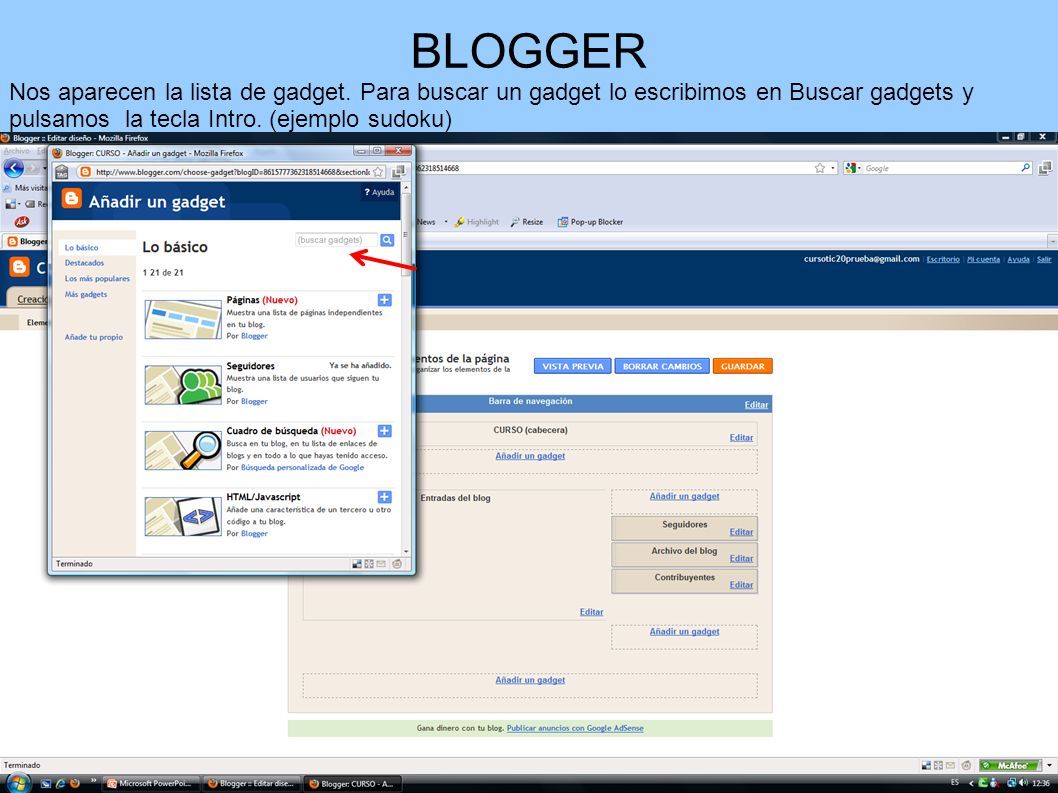Click the Resize toolbar button

[526, 222]
